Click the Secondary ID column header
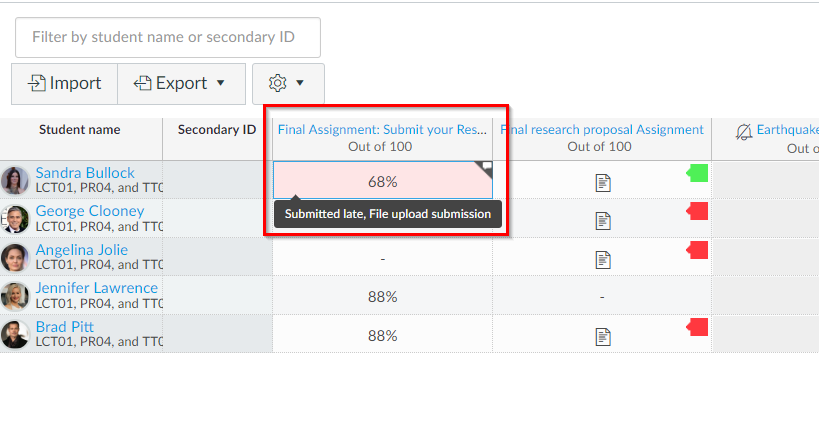Viewport: 819px width, 429px height. pos(217,130)
